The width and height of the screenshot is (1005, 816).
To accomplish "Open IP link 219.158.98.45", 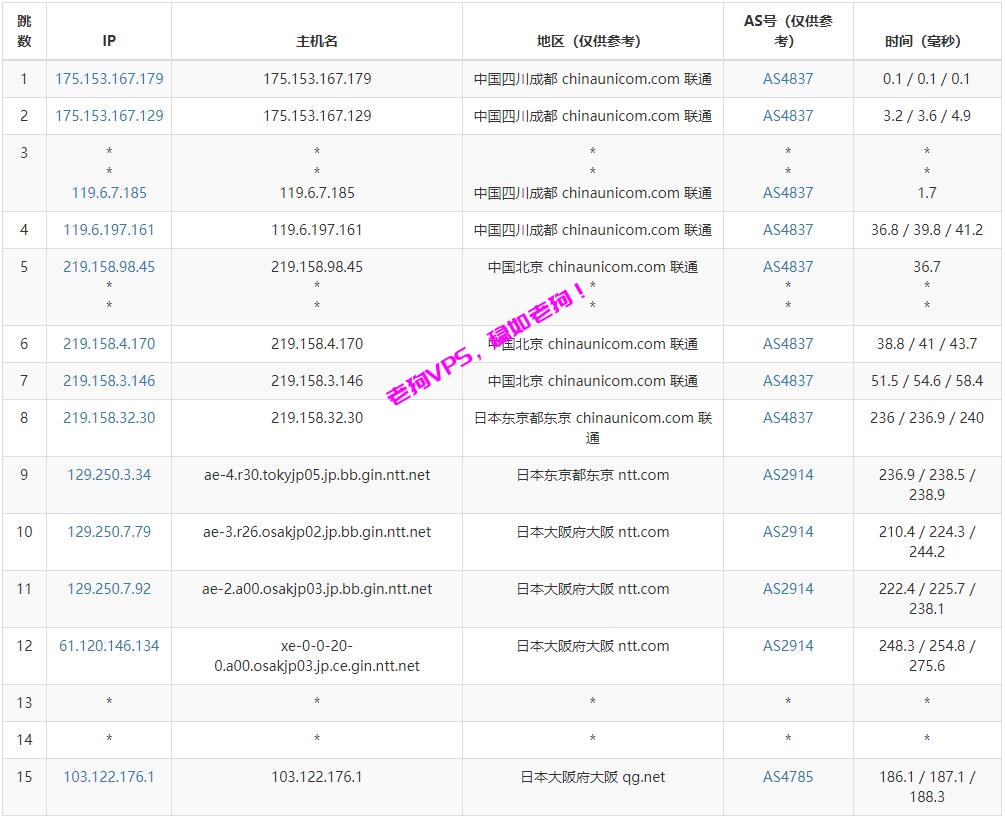I will click(x=109, y=267).
